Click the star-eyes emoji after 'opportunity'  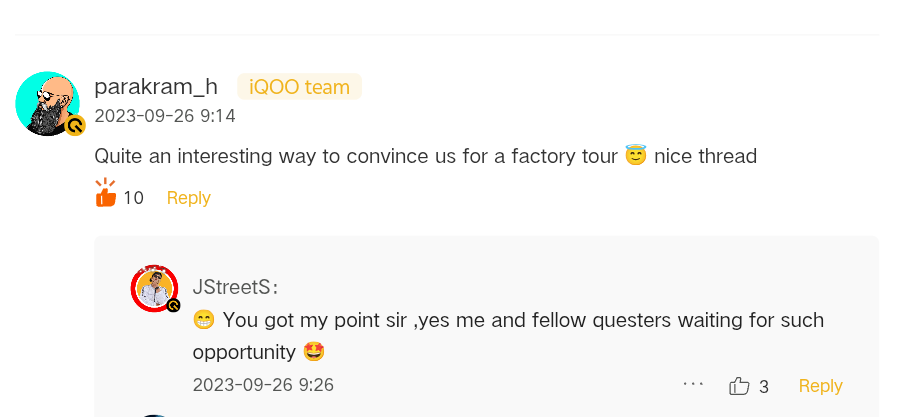pos(314,352)
